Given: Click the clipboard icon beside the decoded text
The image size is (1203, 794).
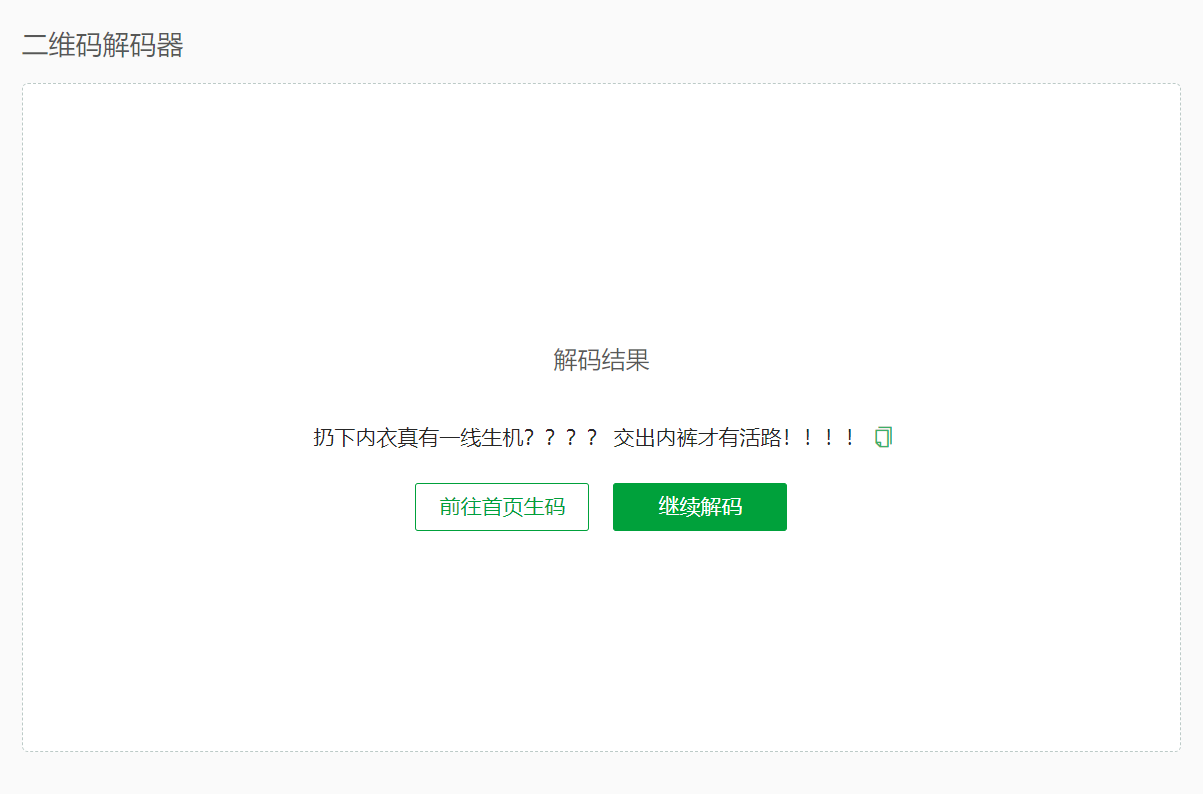Looking at the screenshot, I should click(882, 437).
